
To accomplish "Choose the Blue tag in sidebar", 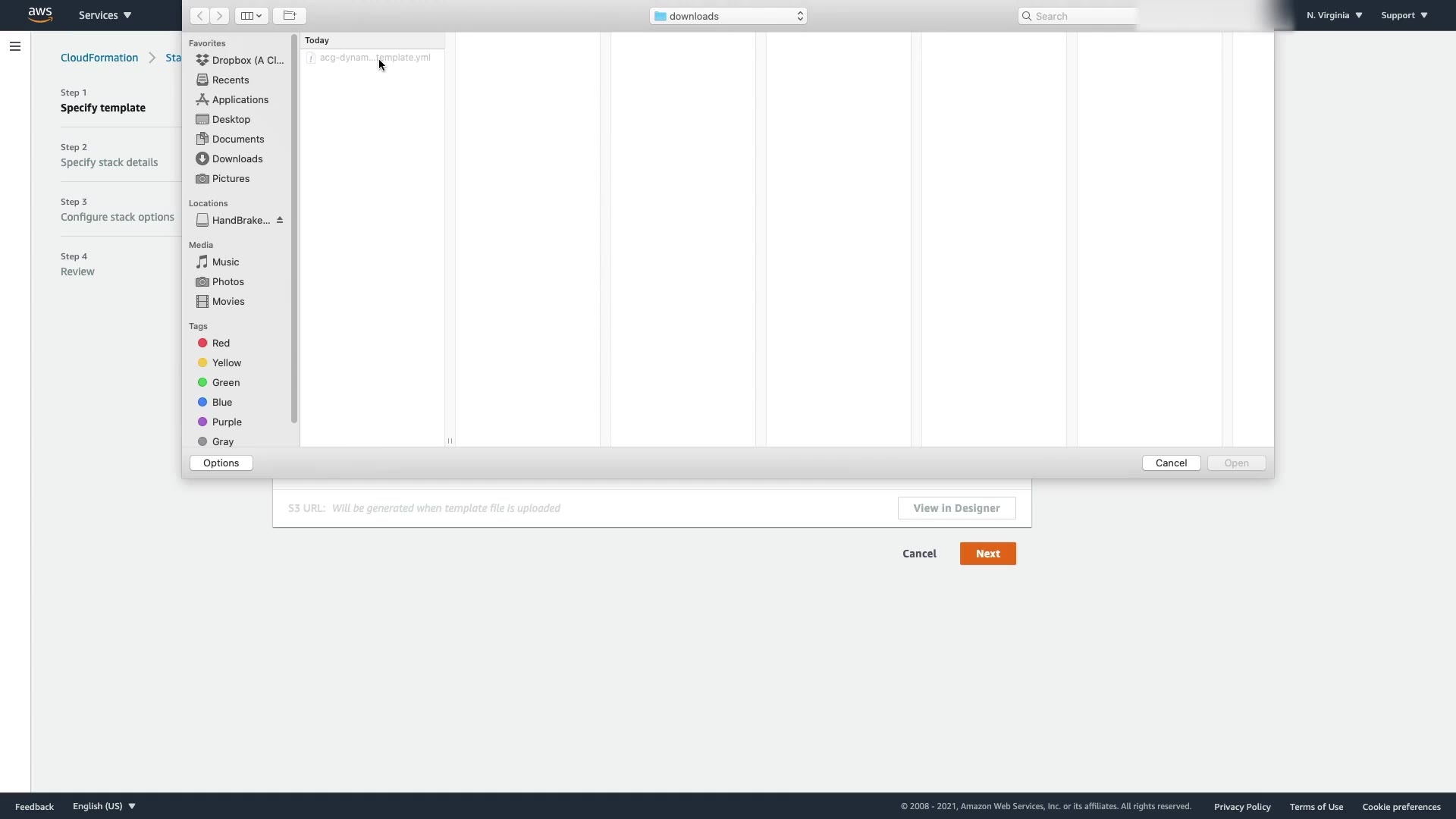I will tap(221, 403).
